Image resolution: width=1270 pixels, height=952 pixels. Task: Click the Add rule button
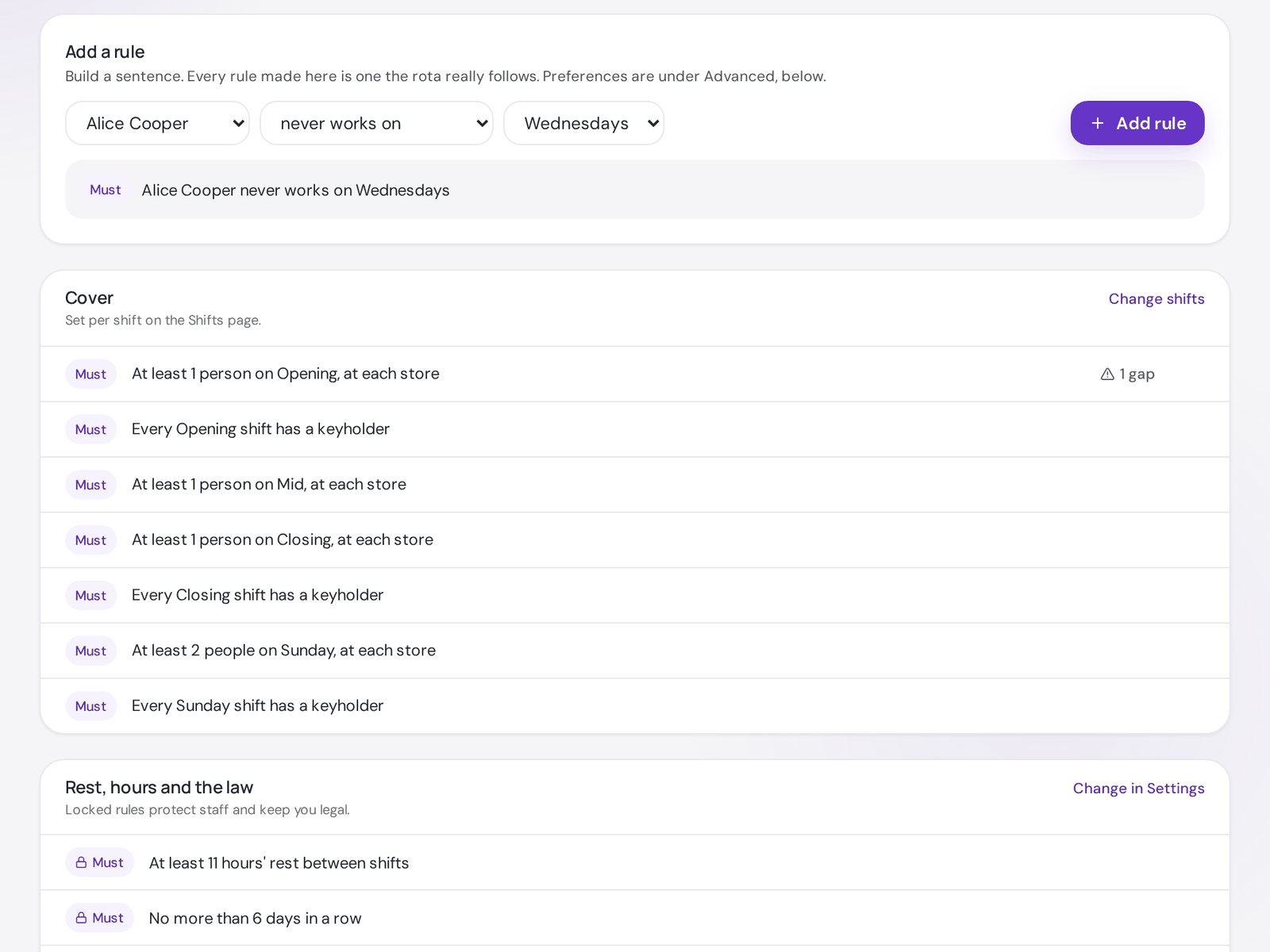1137,123
